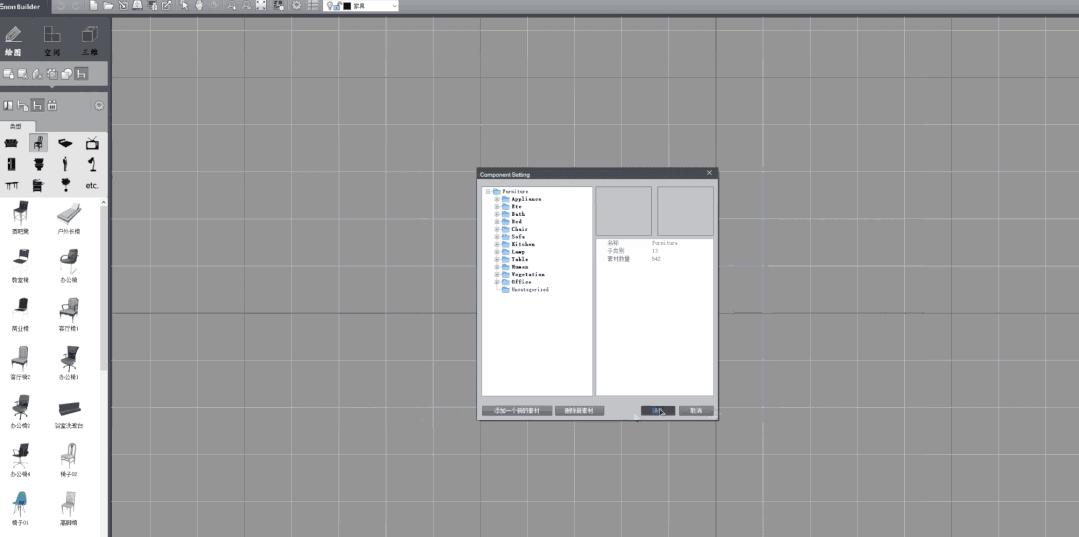Select the toilet category icon

coord(38,165)
